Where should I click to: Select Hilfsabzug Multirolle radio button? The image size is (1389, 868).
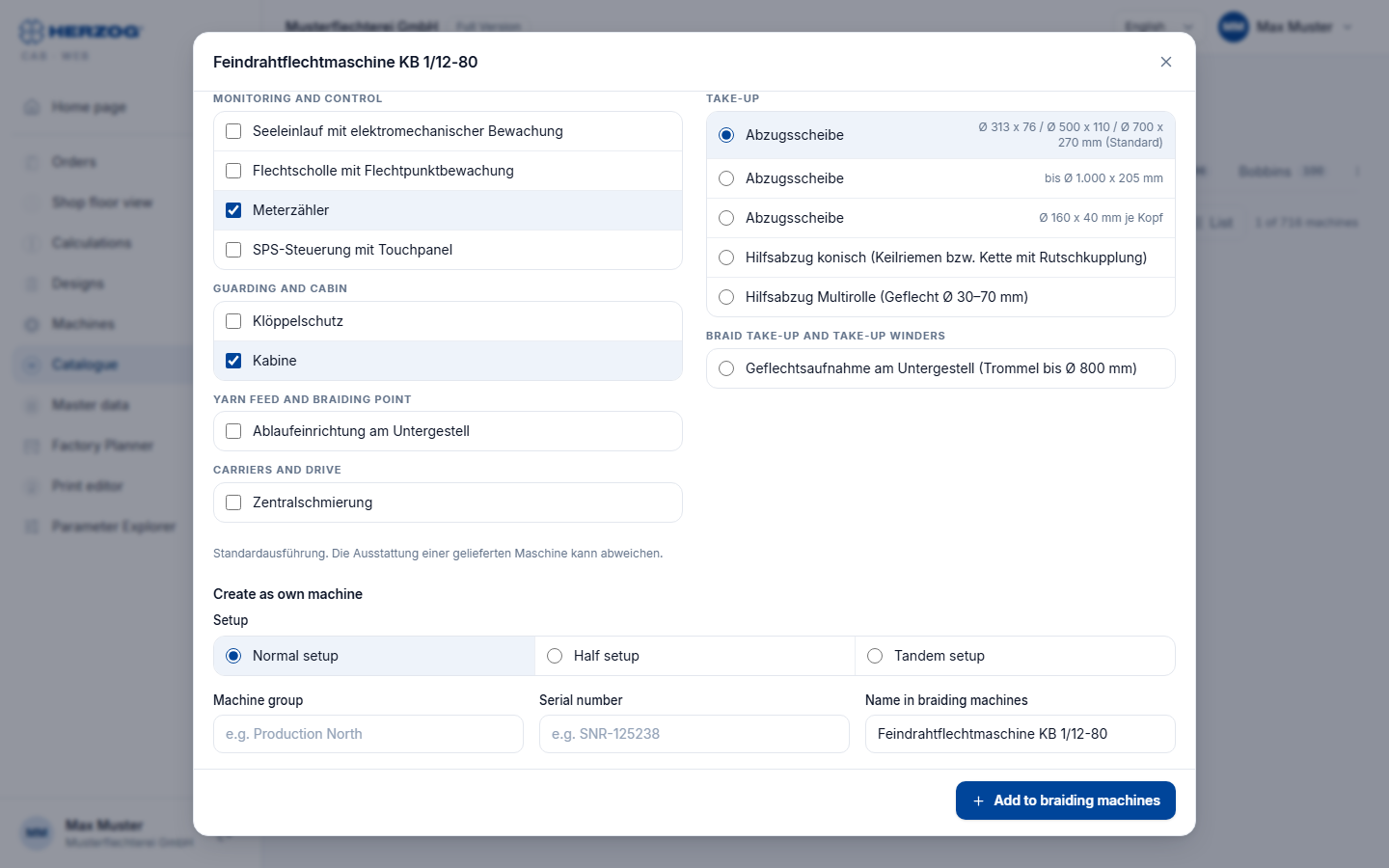point(726,297)
